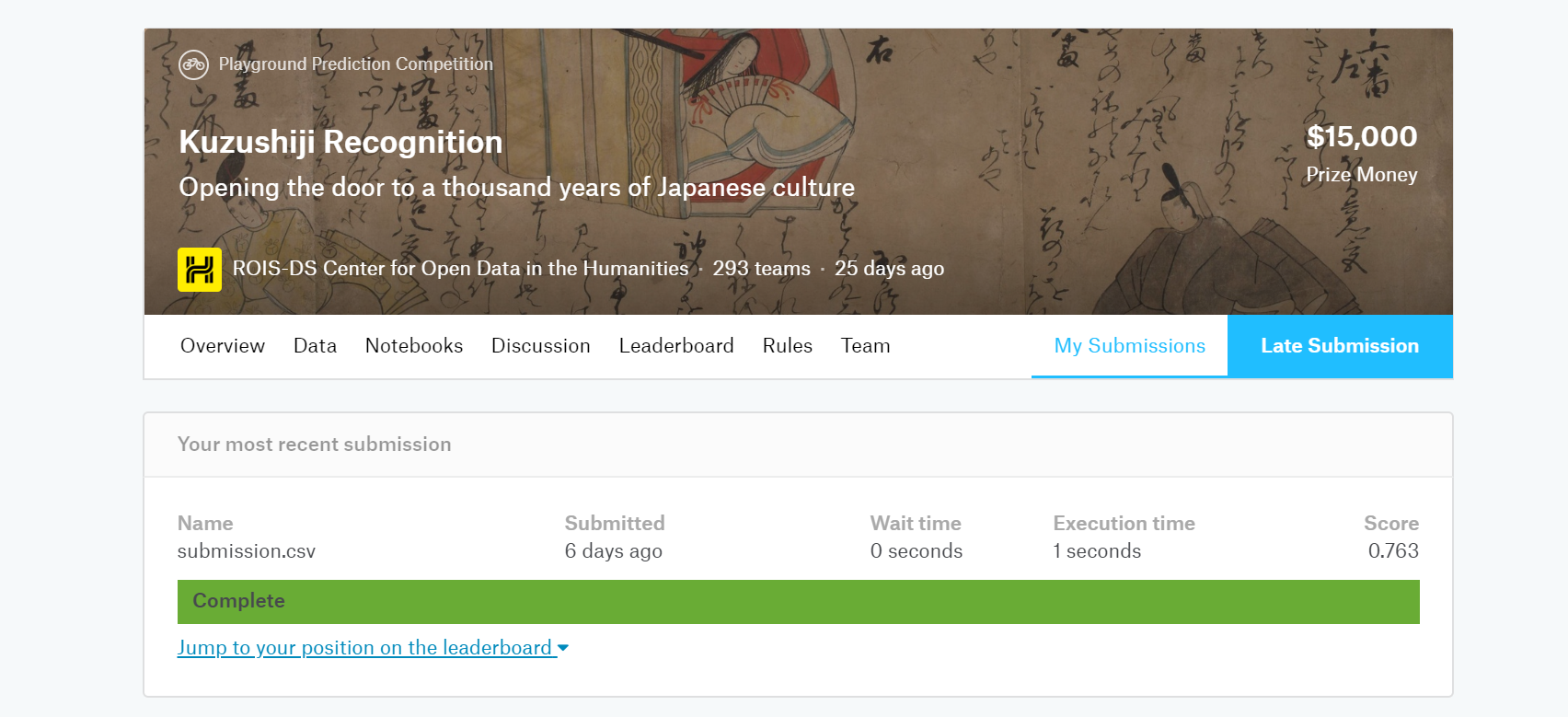
Task: Open the Rules tab
Action: (x=788, y=346)
